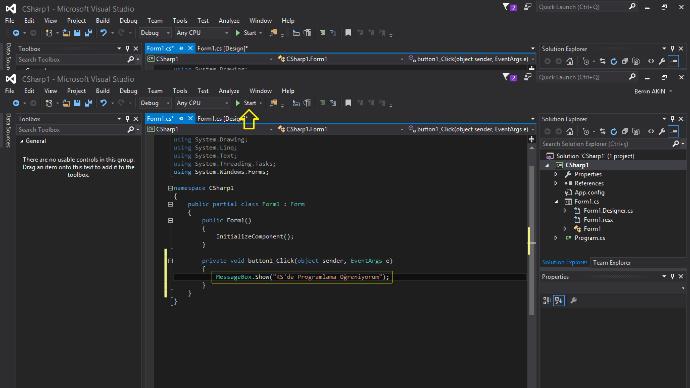Click bookmark icon in lower window toolbar

coord(348,103)
